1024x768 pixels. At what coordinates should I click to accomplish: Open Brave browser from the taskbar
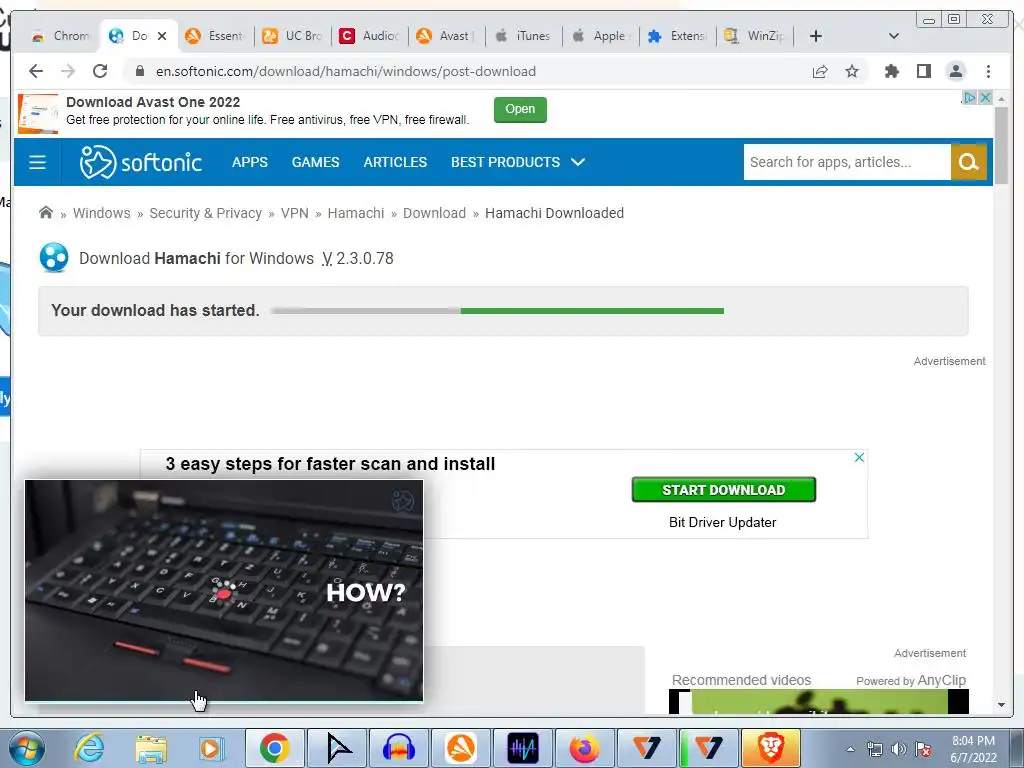(771, 748)
